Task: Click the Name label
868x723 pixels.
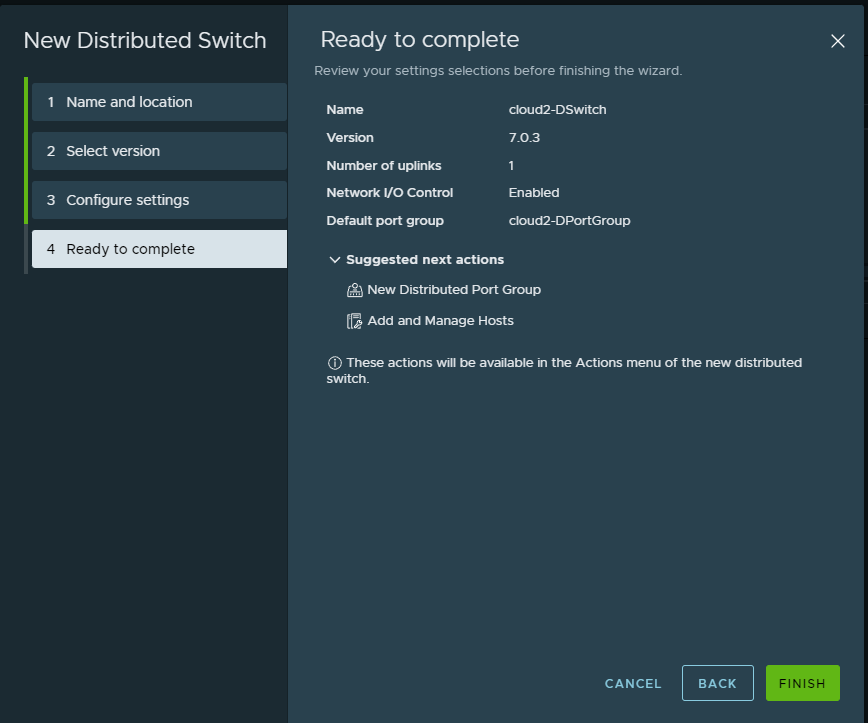Action: [x=345, y=110]
